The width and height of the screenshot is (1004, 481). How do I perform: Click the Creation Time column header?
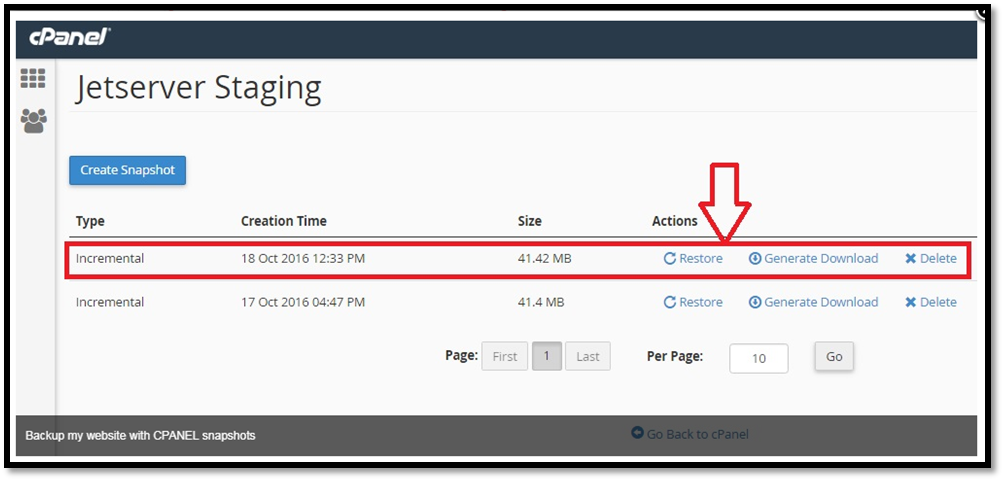click(284, 221)
